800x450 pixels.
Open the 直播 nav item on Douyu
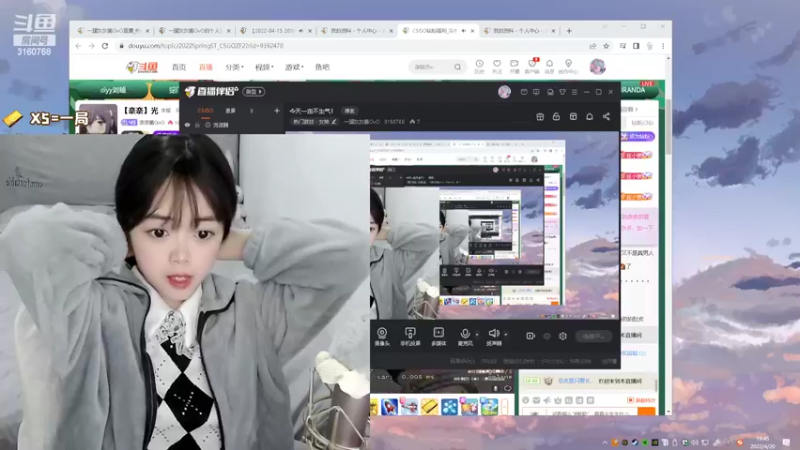pos(205,67)
